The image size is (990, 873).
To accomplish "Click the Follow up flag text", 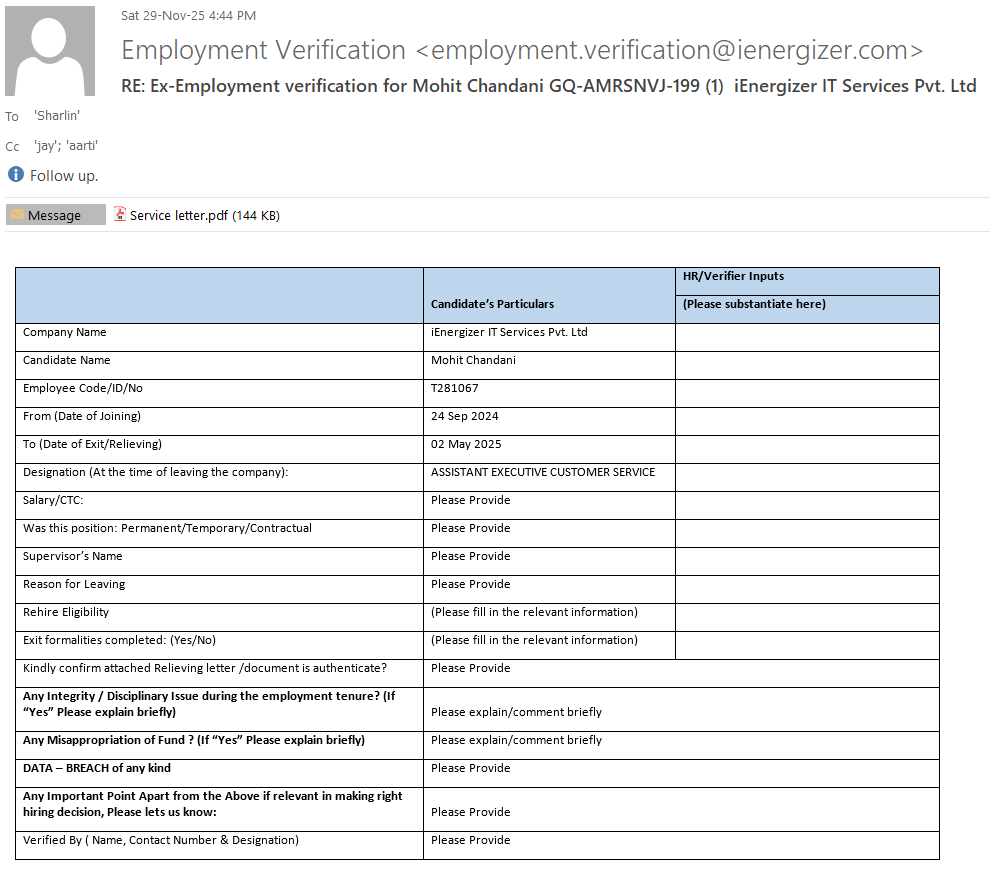I will click(x=64, y=176).
